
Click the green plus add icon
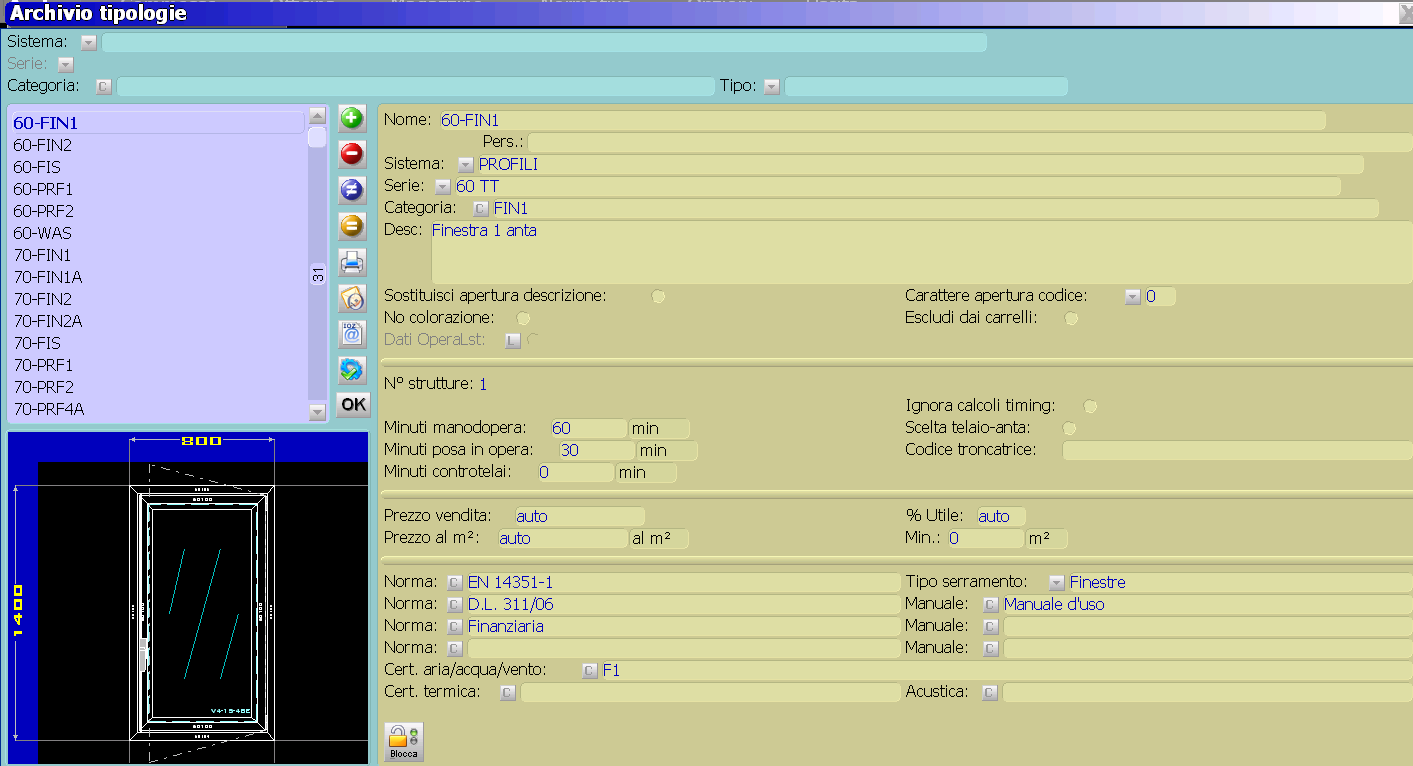tap(352, 118)
